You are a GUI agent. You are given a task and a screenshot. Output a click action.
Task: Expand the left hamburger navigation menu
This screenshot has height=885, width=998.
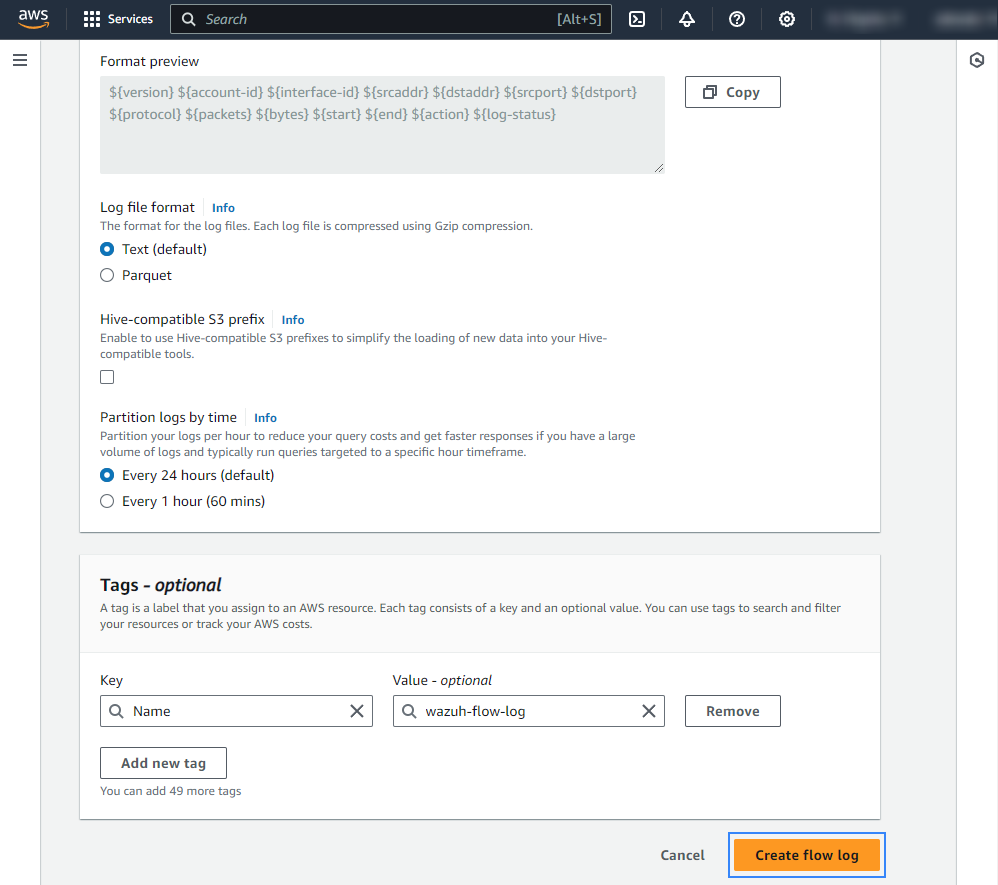pos(20,60)
